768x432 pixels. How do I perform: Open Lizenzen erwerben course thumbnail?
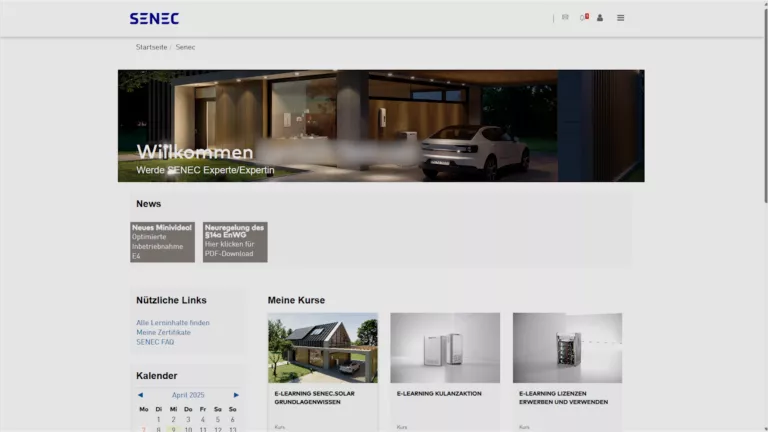567,348
